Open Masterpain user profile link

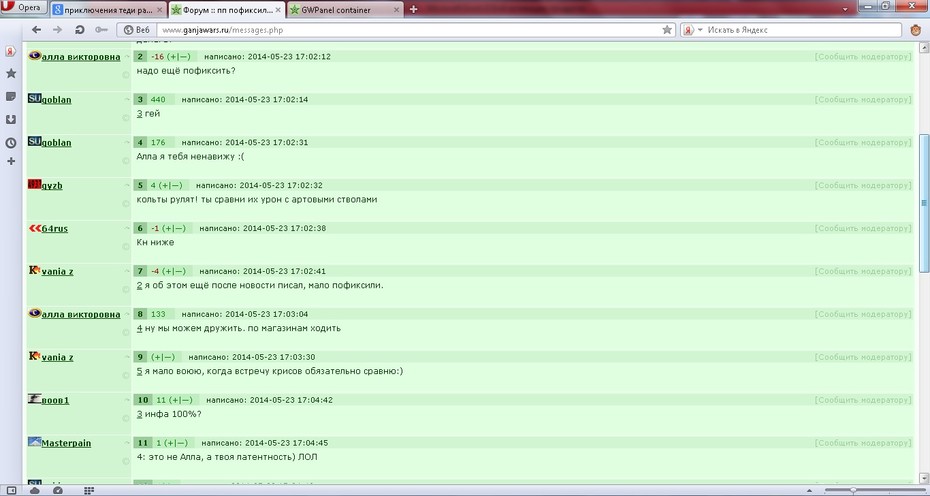pos(66,443)
